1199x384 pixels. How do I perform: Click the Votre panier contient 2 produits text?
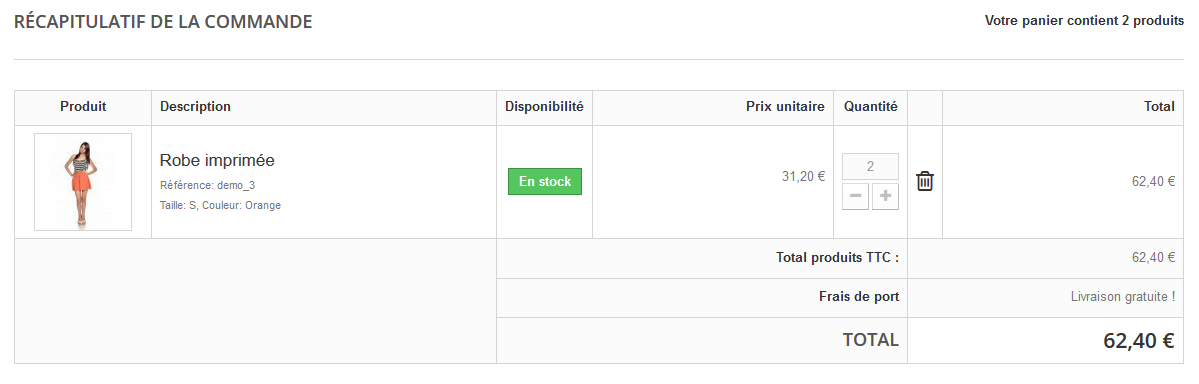coord(1084,21)
